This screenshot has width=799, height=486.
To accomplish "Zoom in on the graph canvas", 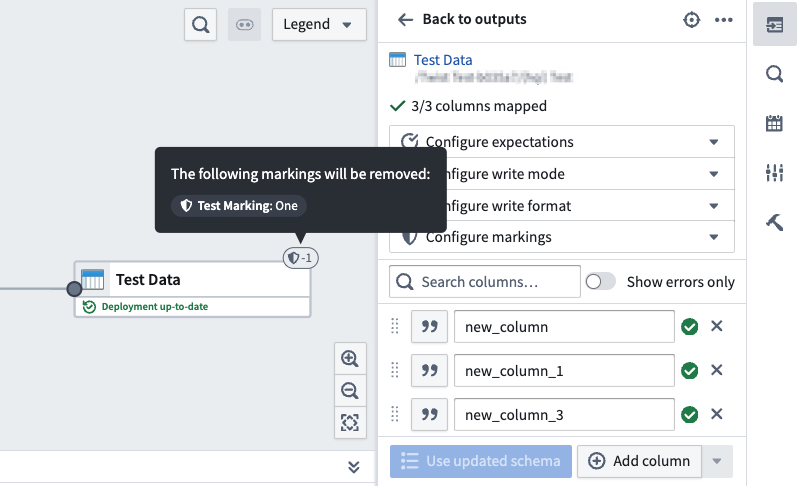I will tap(350, 359).
